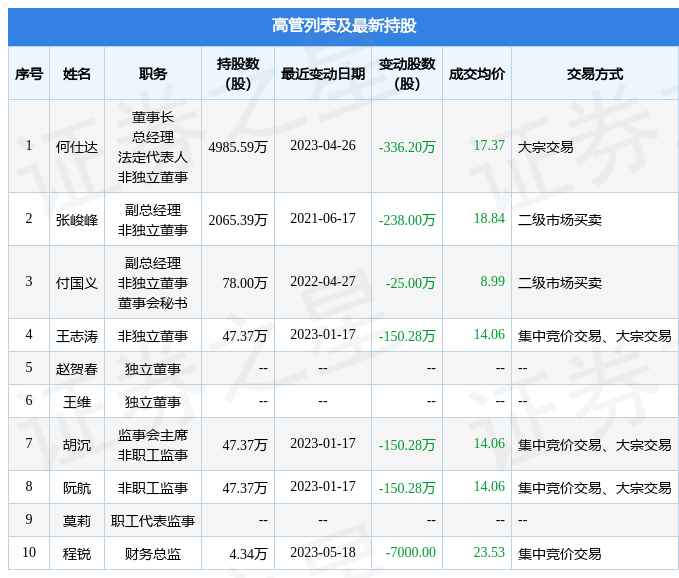Click average price 8.99
The width and height of the screenshot is (679, 578).
[492, 281]
